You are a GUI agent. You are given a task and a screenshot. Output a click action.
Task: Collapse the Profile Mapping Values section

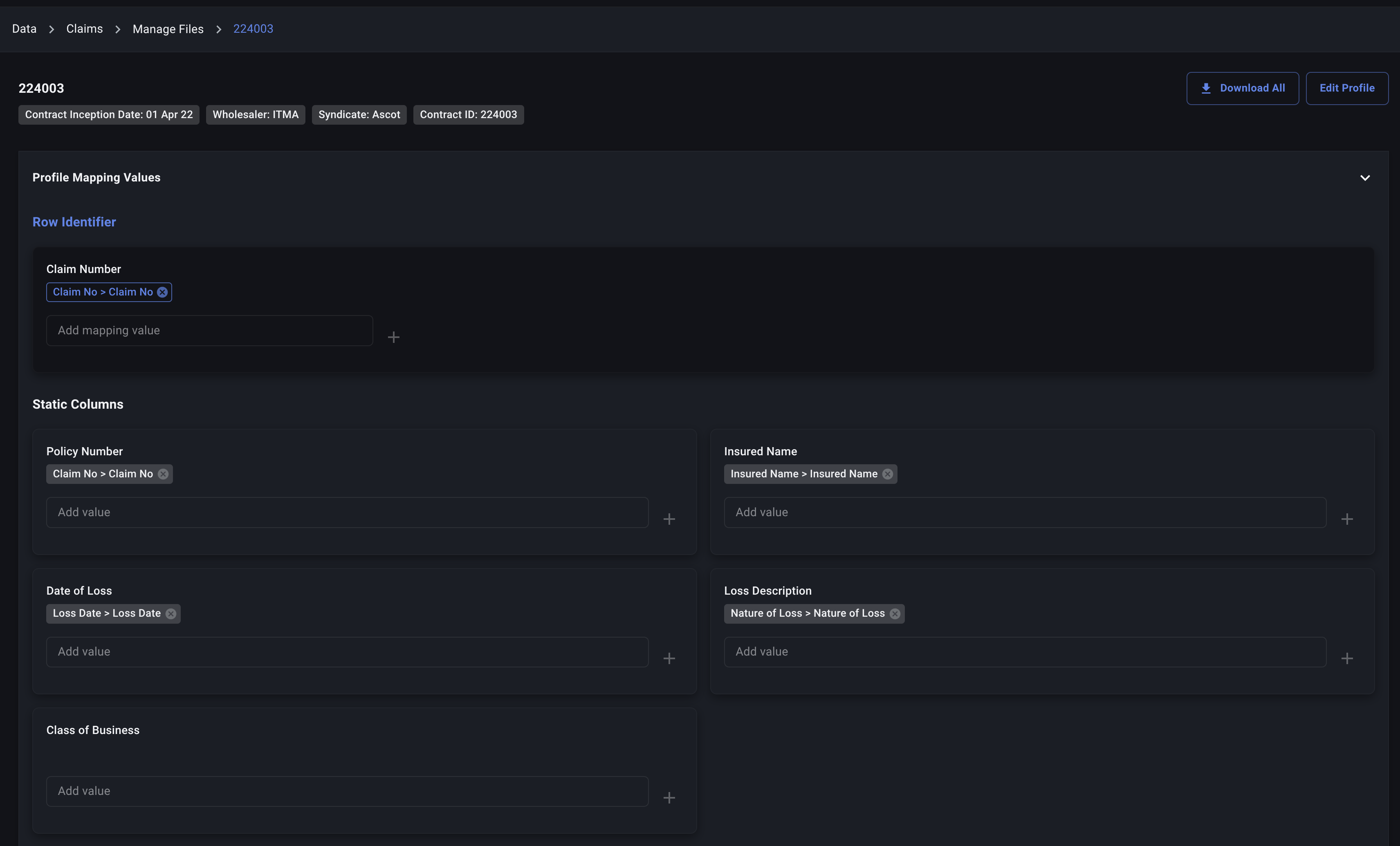click(x=1365, y=178)
